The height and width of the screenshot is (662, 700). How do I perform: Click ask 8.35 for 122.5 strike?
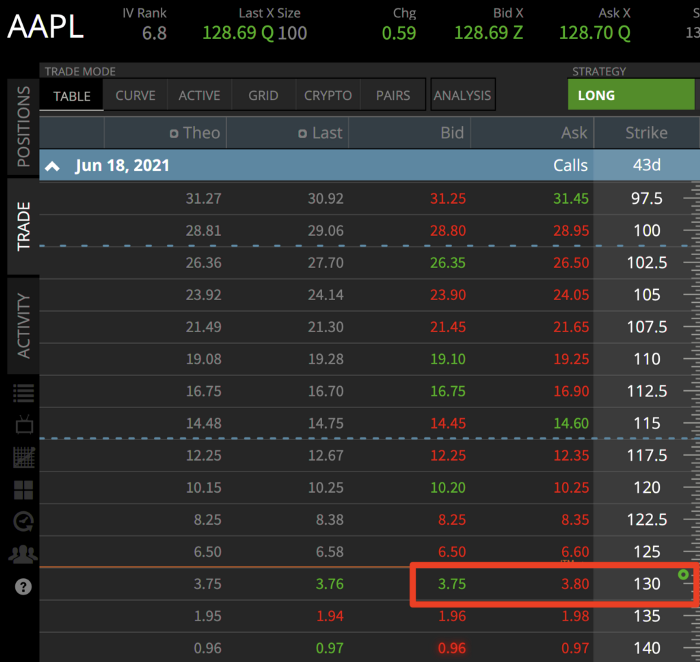(x=575, y=520)
